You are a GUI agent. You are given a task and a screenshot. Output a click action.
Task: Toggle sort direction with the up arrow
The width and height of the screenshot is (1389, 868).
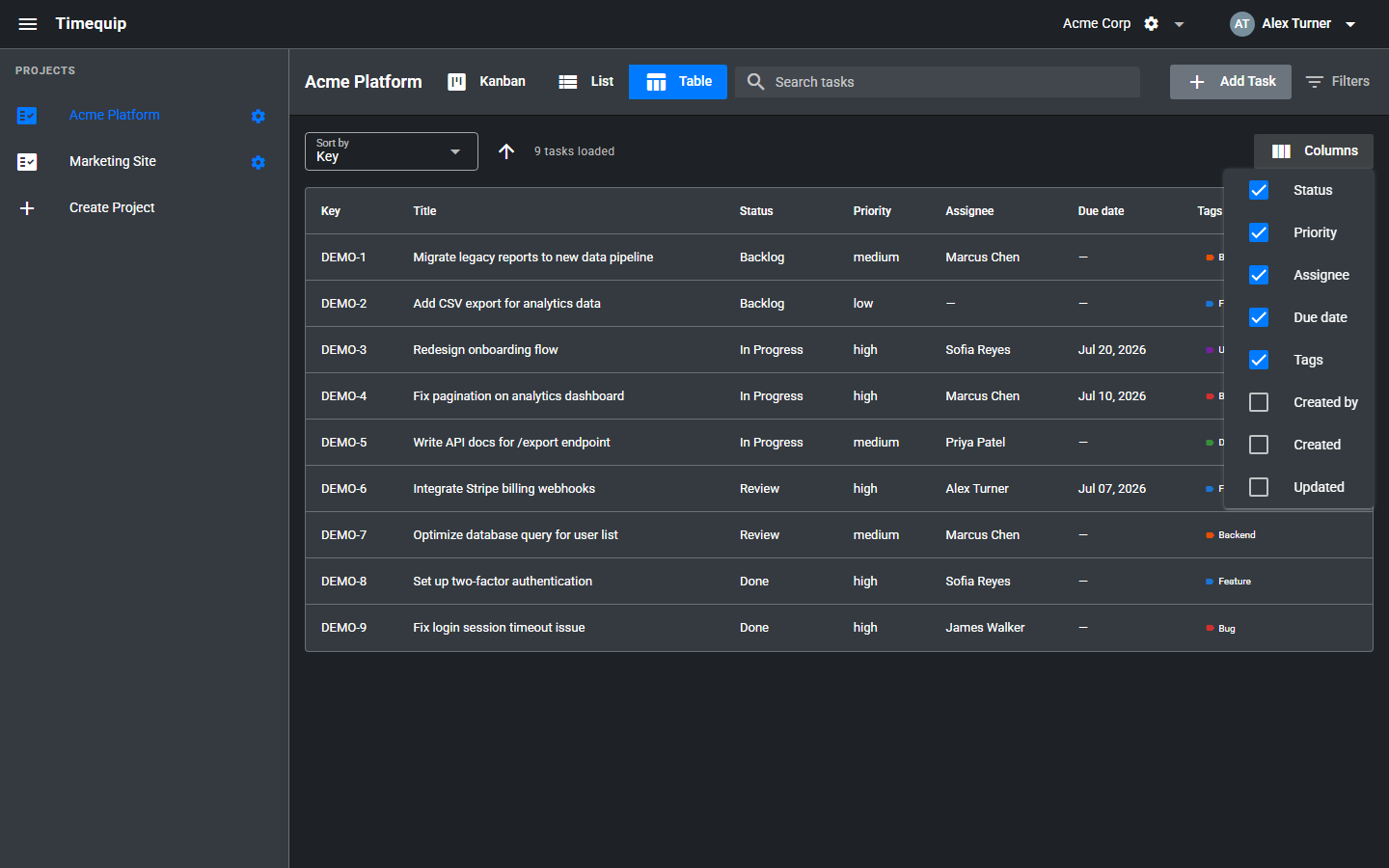pyautogui.click(x=506, y=151)
